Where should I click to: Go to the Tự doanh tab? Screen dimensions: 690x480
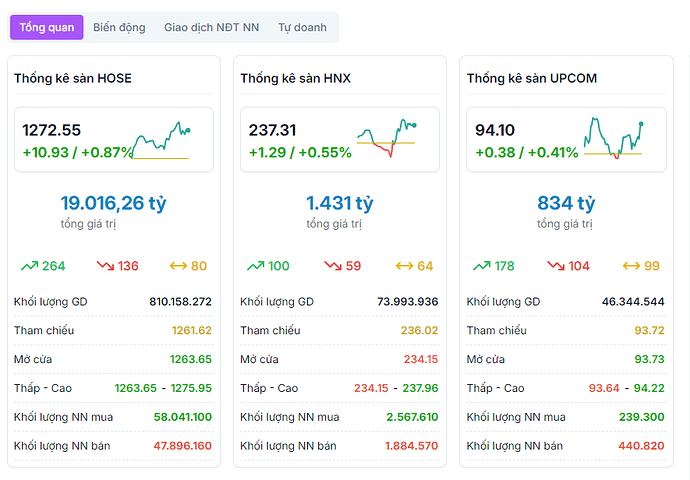click(x=302, y=28)
